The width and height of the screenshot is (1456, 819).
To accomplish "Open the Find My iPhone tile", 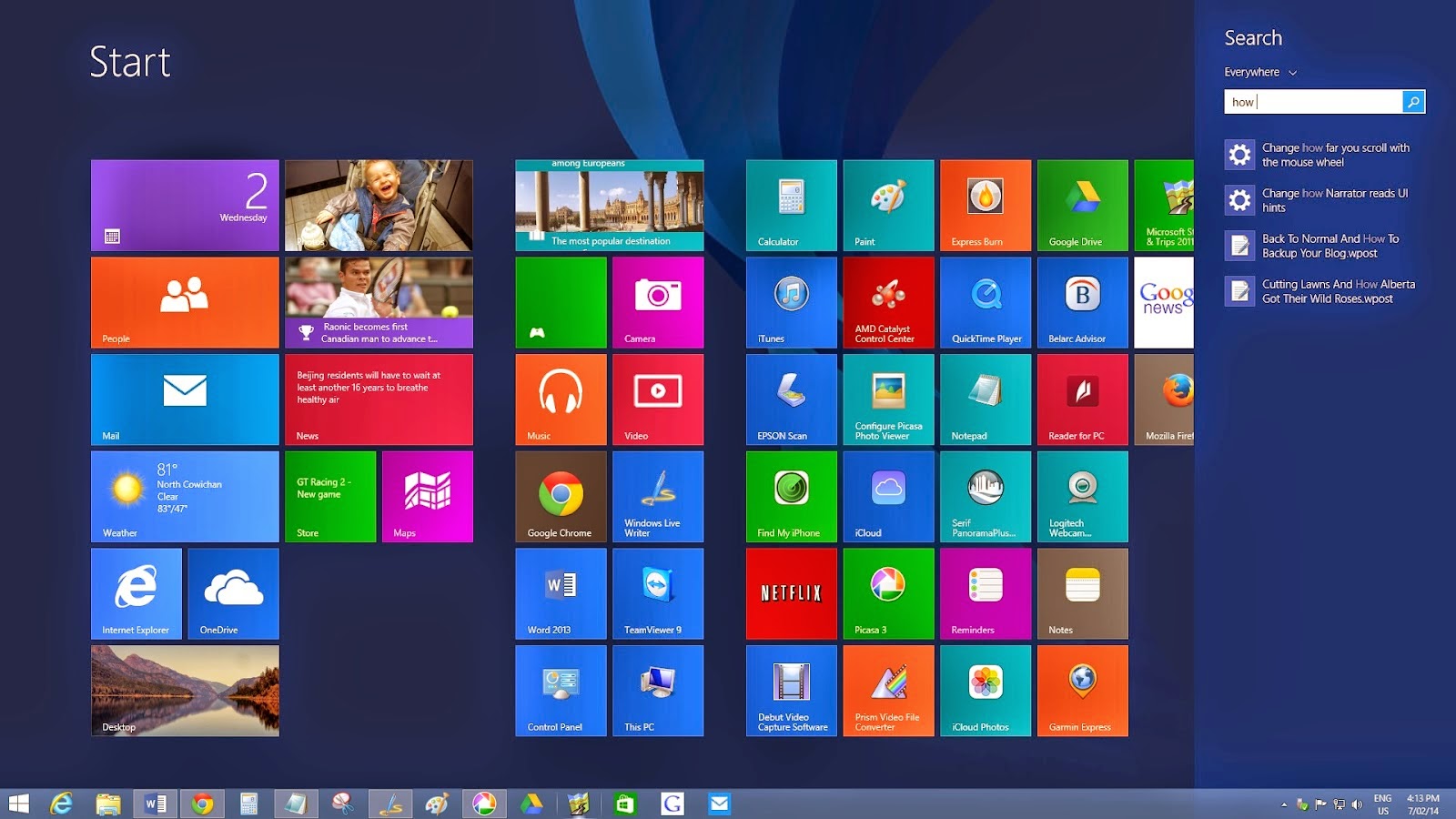I will tap(790, 497).
